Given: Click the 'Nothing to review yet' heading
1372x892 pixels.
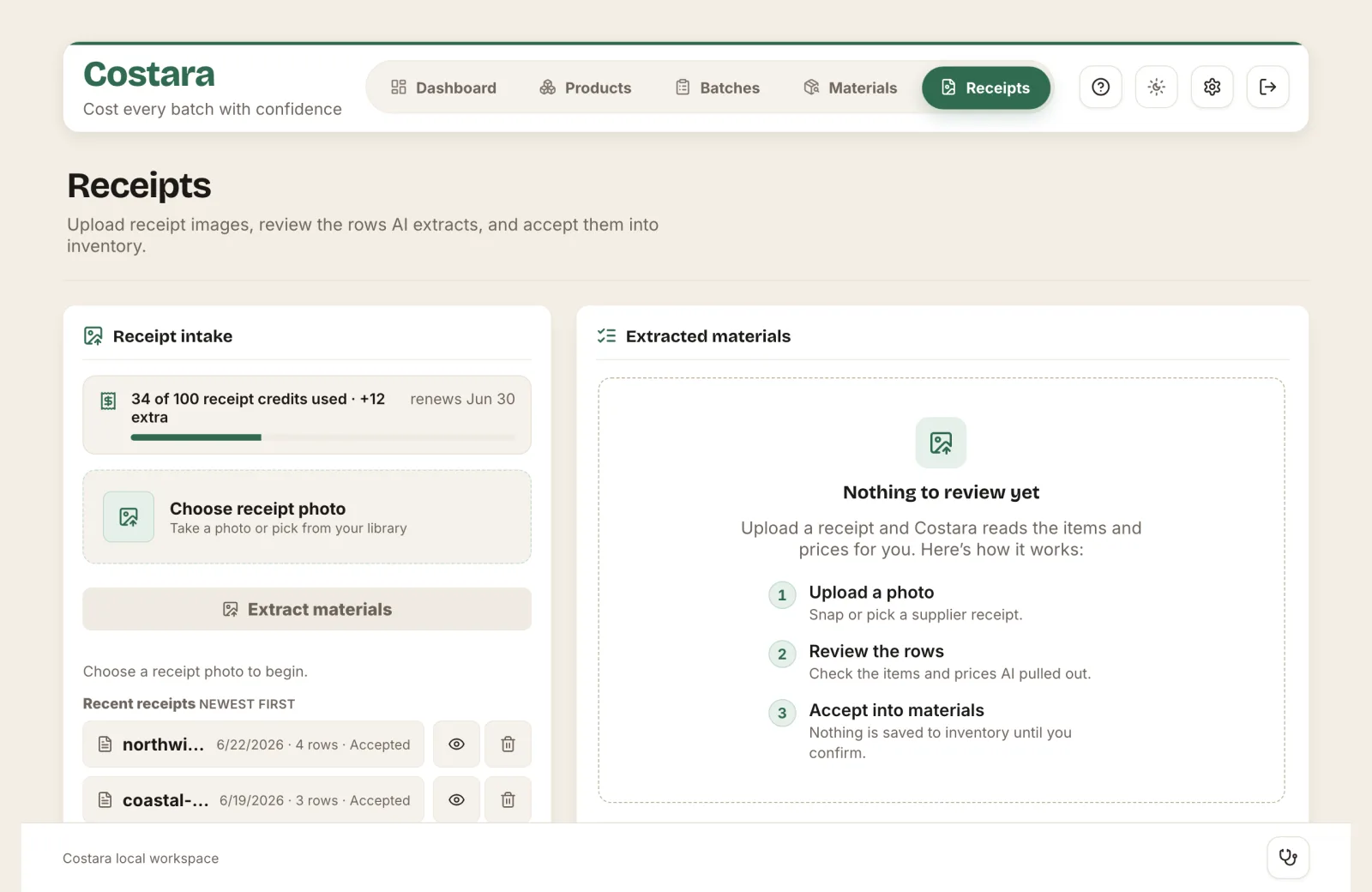Looking at the screenshot, I should click(941, 492).
